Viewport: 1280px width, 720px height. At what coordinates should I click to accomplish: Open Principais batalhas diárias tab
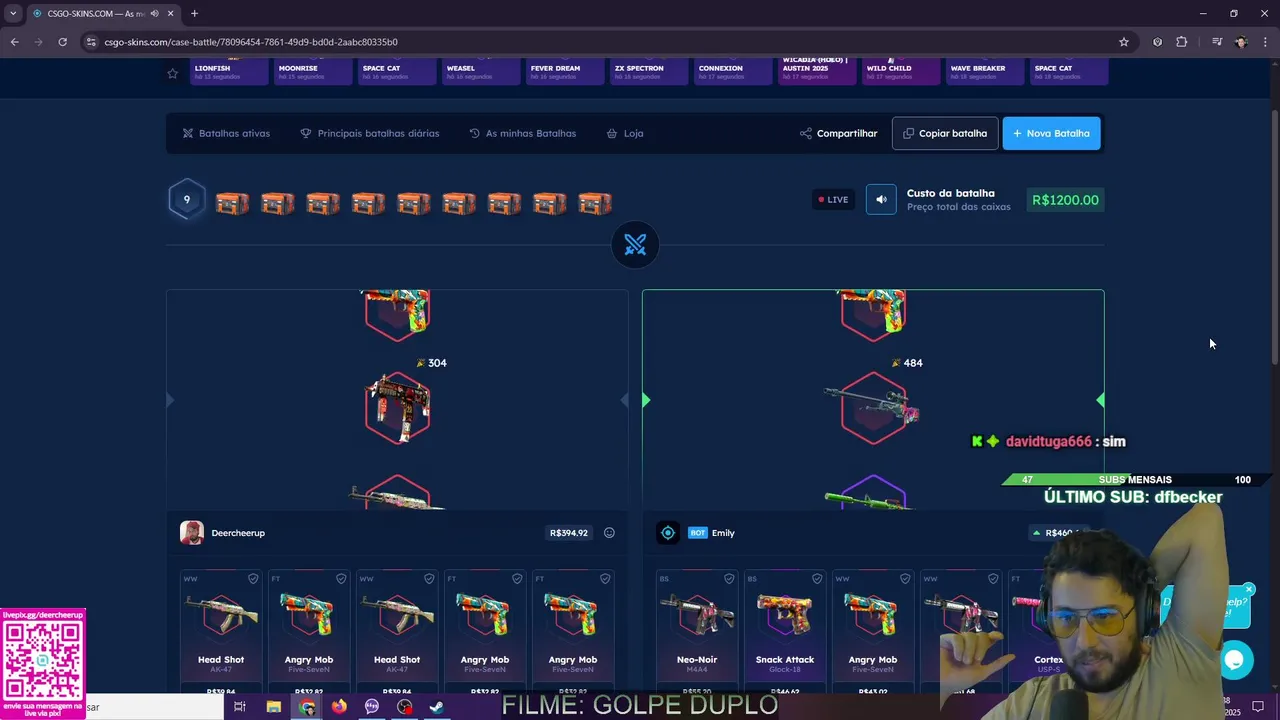point(369,133)
